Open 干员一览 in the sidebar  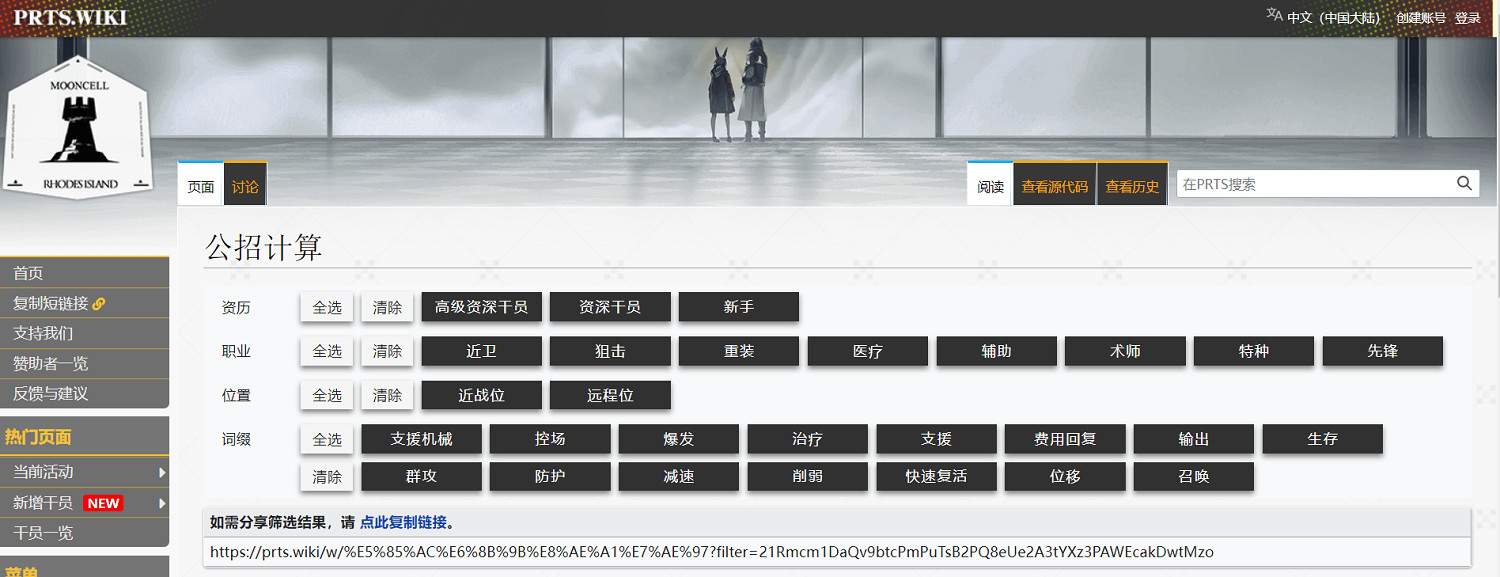43,533
